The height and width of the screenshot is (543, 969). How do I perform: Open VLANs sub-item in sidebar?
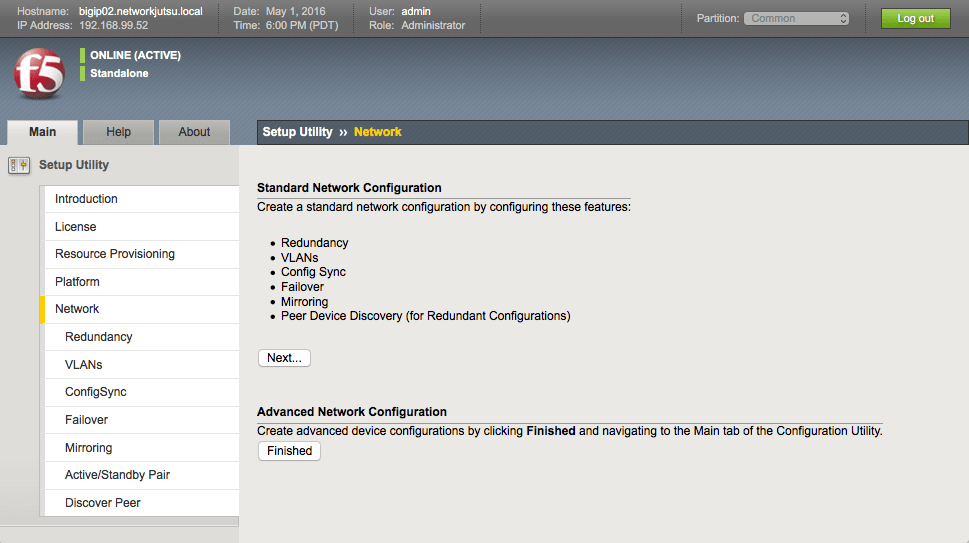pos(142,364)
